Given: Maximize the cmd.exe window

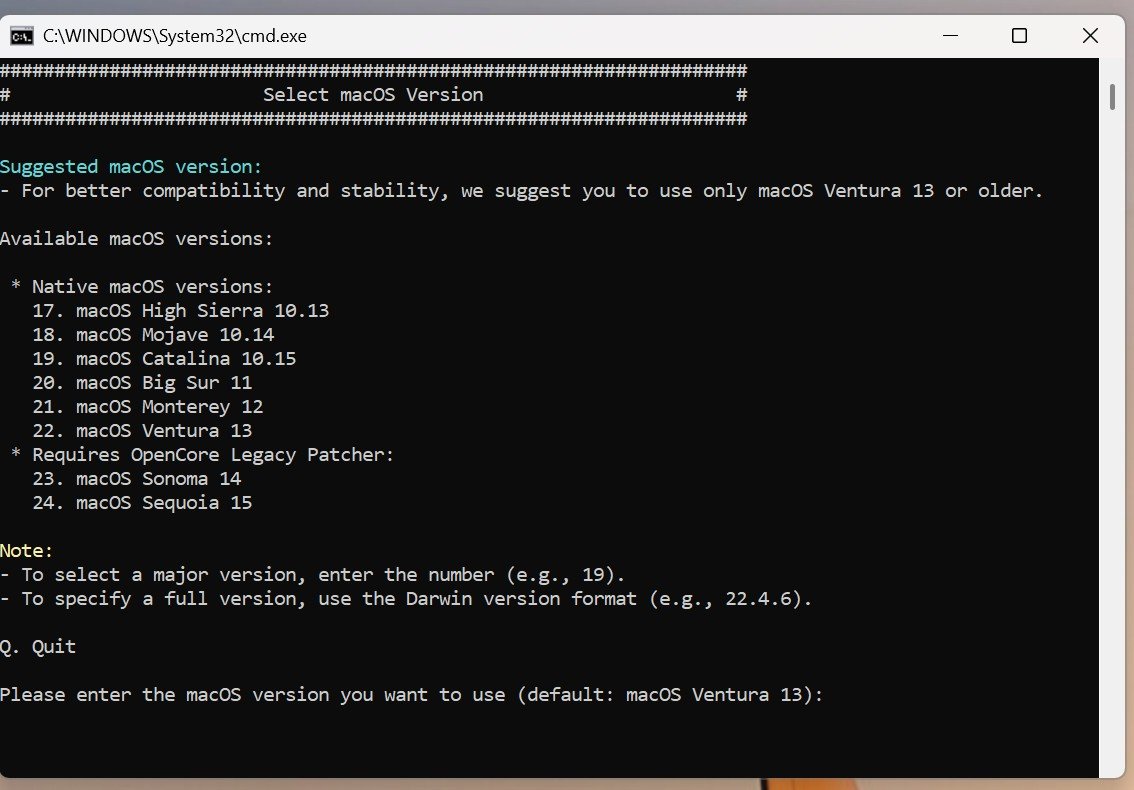Looking at the screenshot, I should coord(1019,35).
